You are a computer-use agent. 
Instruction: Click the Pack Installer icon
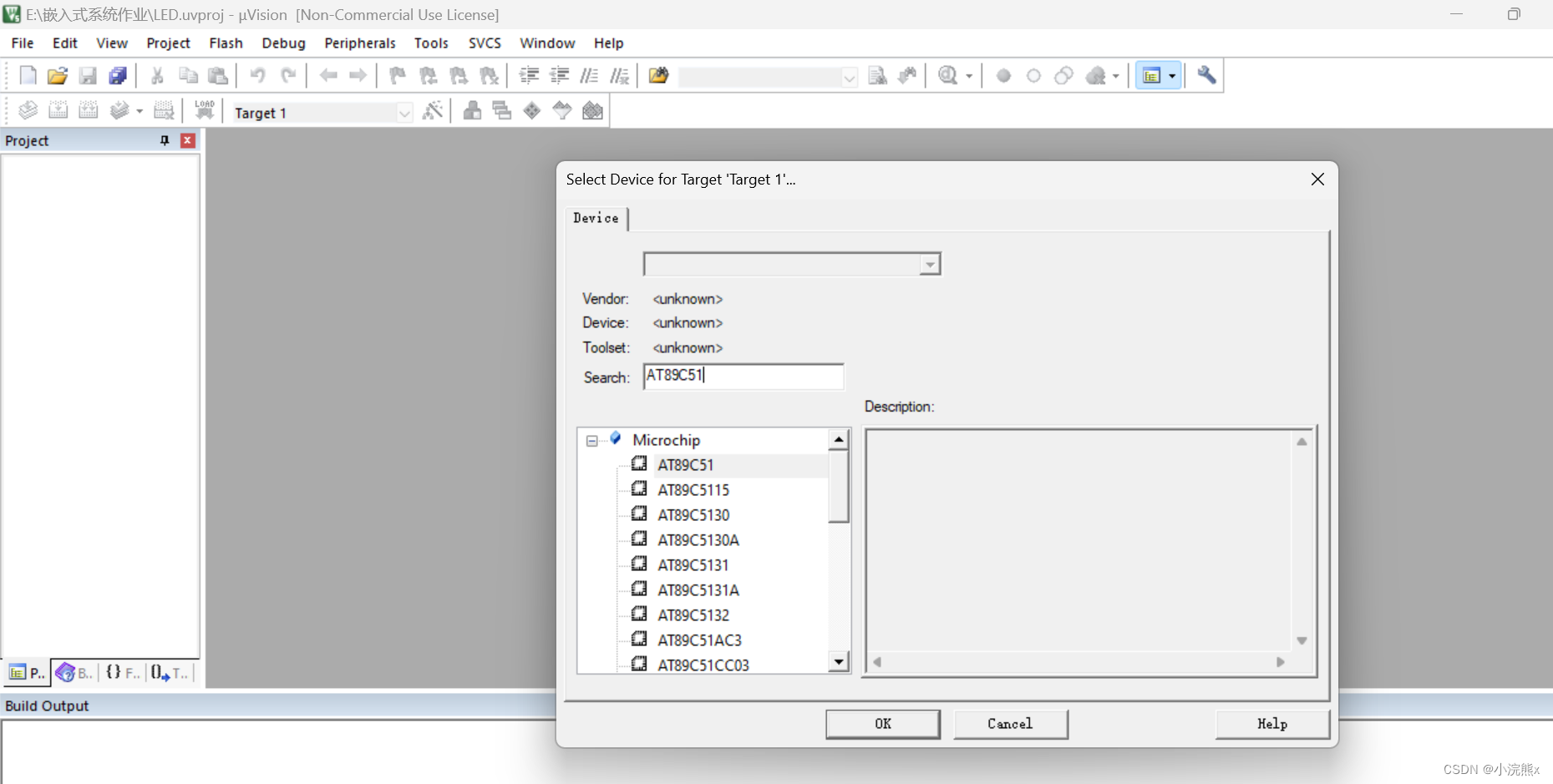[592, 110]
